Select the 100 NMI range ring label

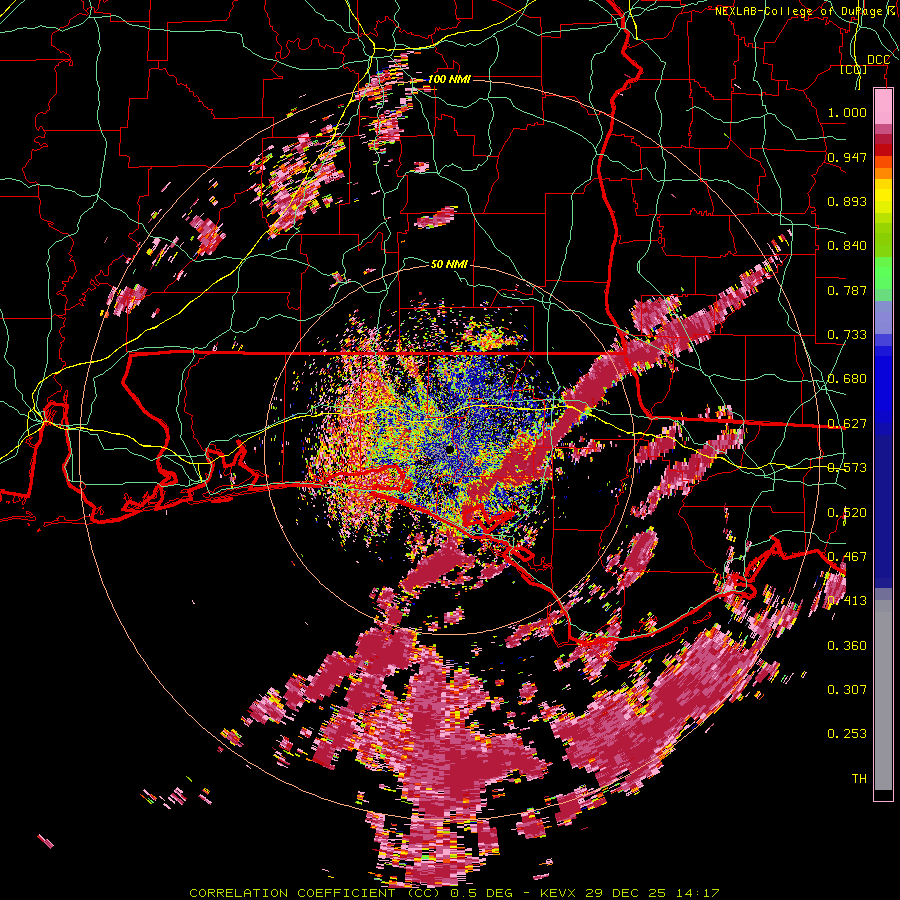[x=449, y=79]
